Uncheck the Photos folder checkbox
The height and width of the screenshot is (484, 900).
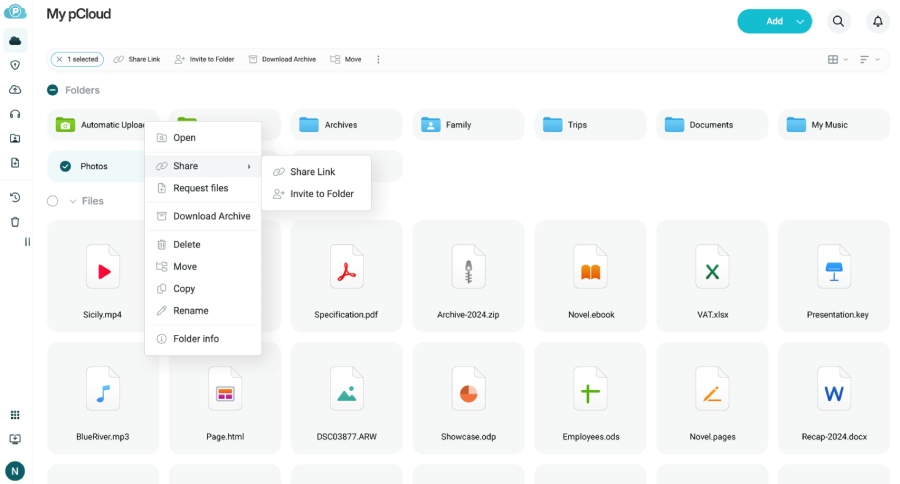65,167
